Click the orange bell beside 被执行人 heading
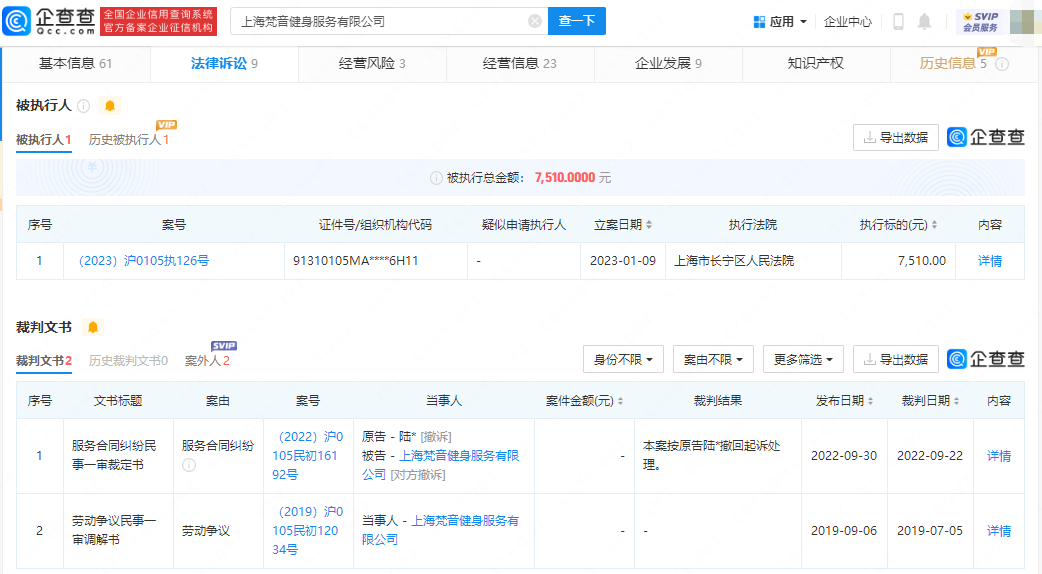 tap(110, 105)
